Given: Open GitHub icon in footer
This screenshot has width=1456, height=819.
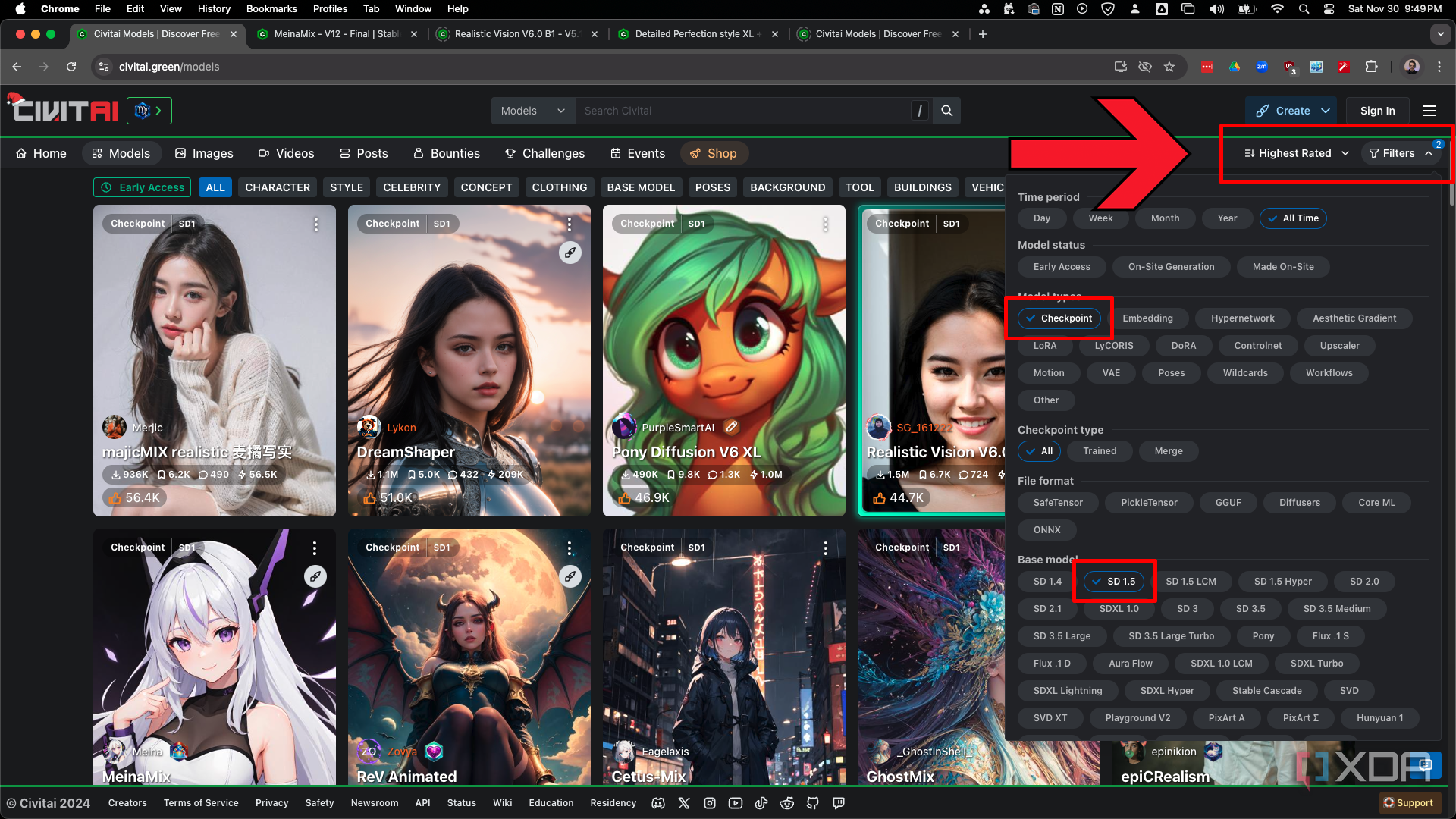Looking at the screenshot, I should pyautogui.click(x=813, y=803).
